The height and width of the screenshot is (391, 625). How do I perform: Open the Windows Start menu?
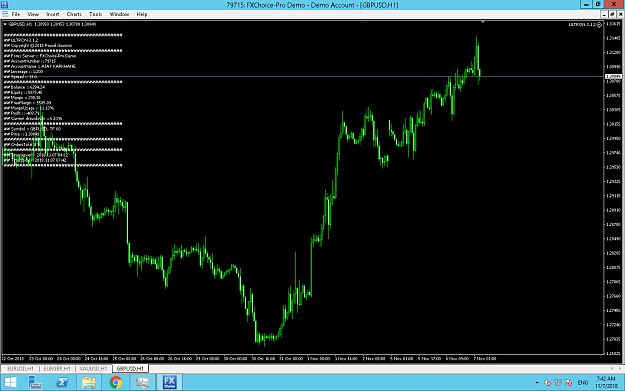(x=10, y=382)
